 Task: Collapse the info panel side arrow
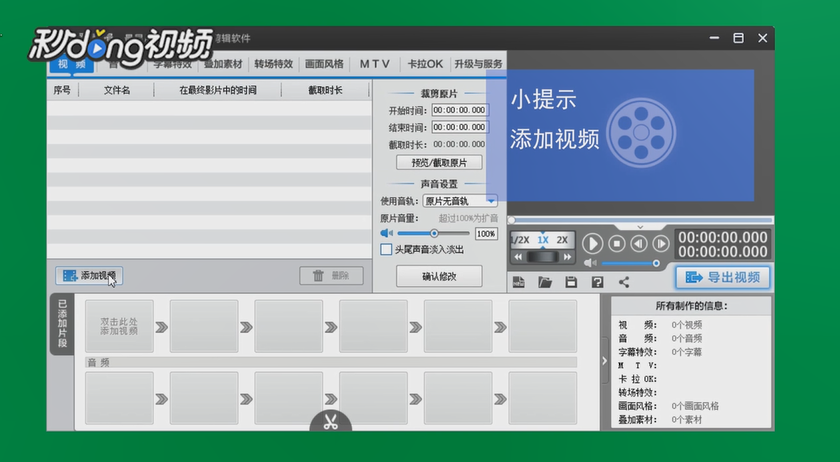click(x=605, y=361)
